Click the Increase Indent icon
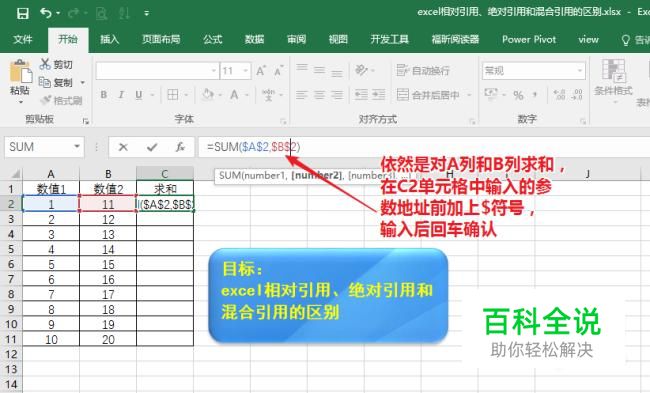Screen dimensions: 650x393 pos(378,95)
